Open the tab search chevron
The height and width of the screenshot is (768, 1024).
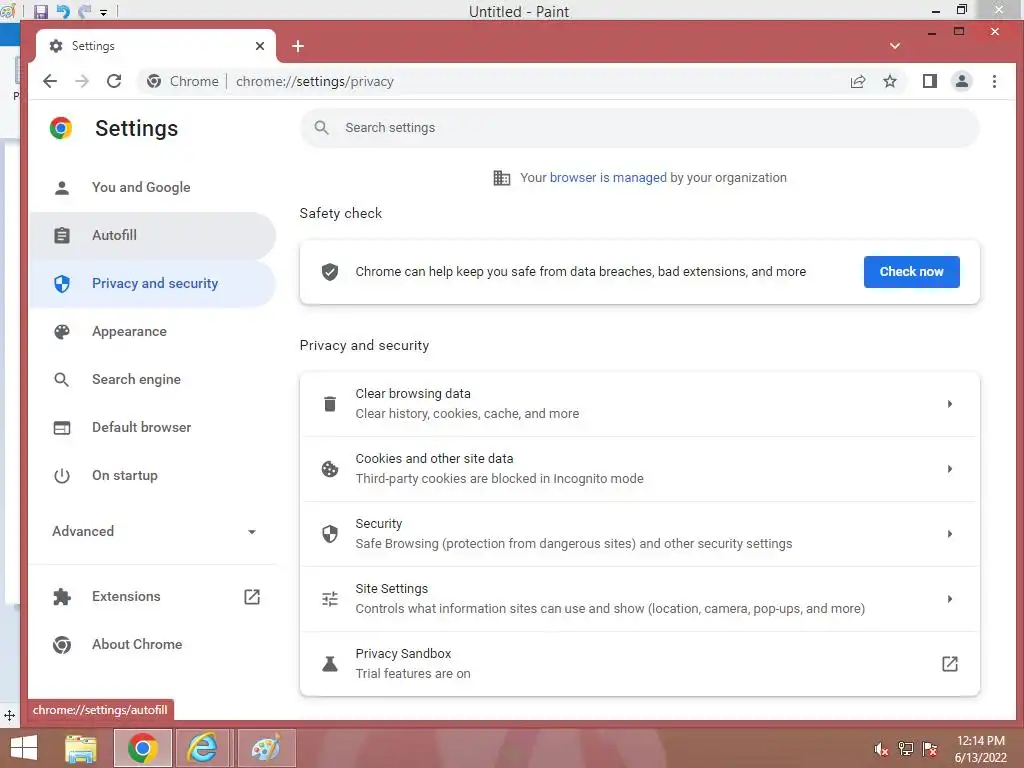[x=895, y=46]
